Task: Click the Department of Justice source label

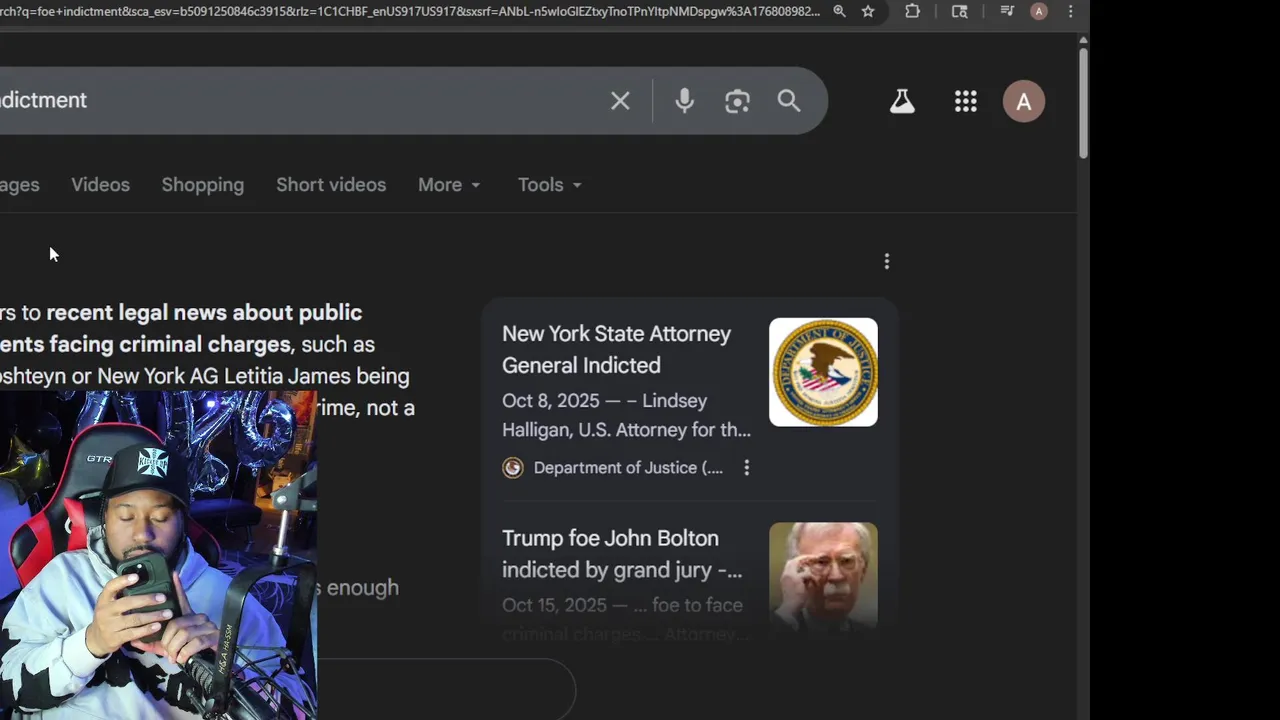Action: tap(628, 467)
